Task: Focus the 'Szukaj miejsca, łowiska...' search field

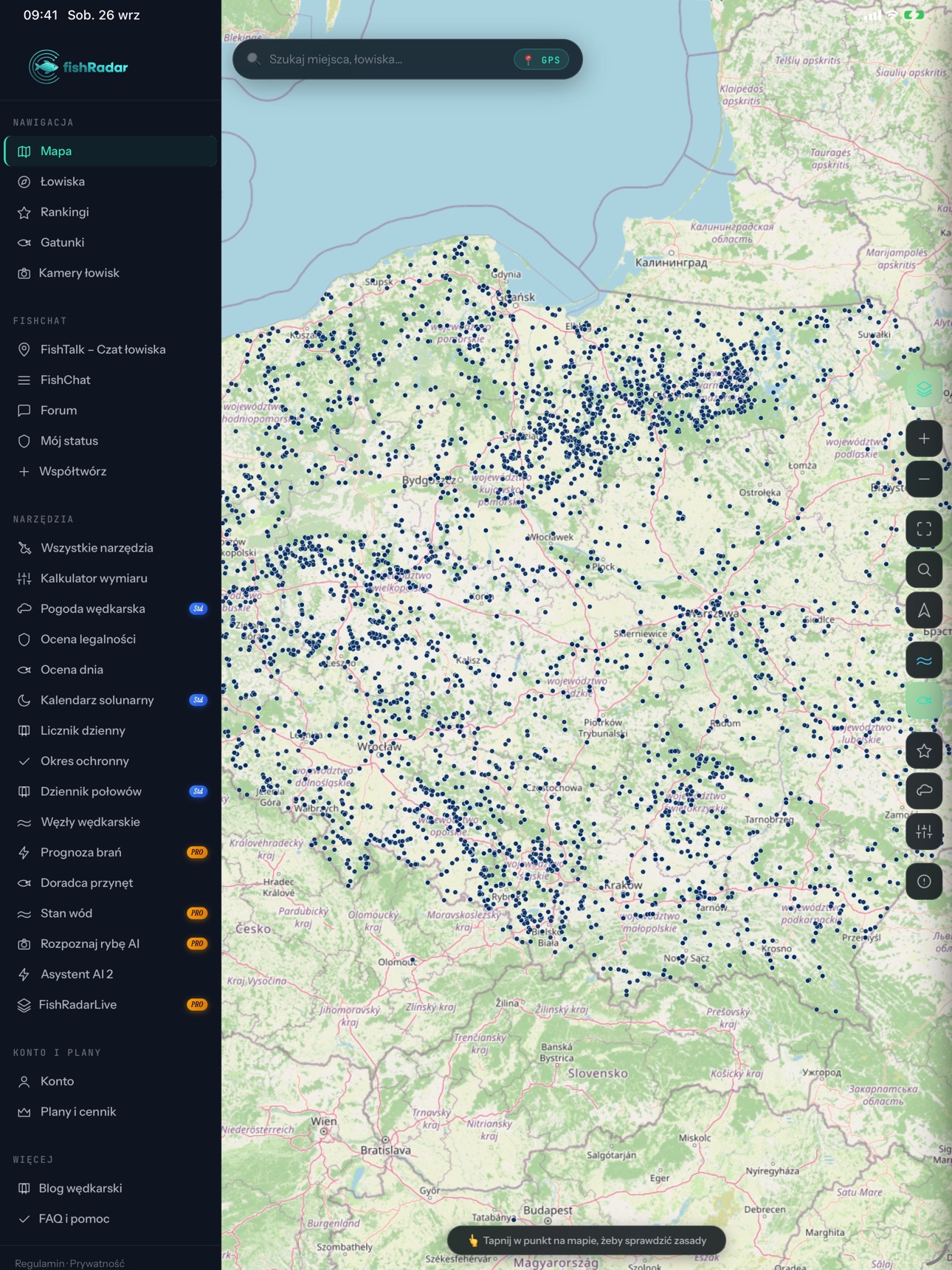Action: pos(407,59)
